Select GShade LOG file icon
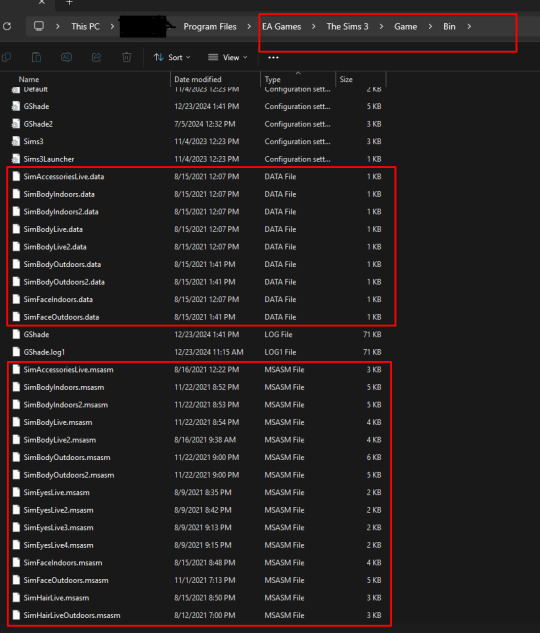Image resolution: width=540 pixels, height=633 pixels. [x=16, y=335]
